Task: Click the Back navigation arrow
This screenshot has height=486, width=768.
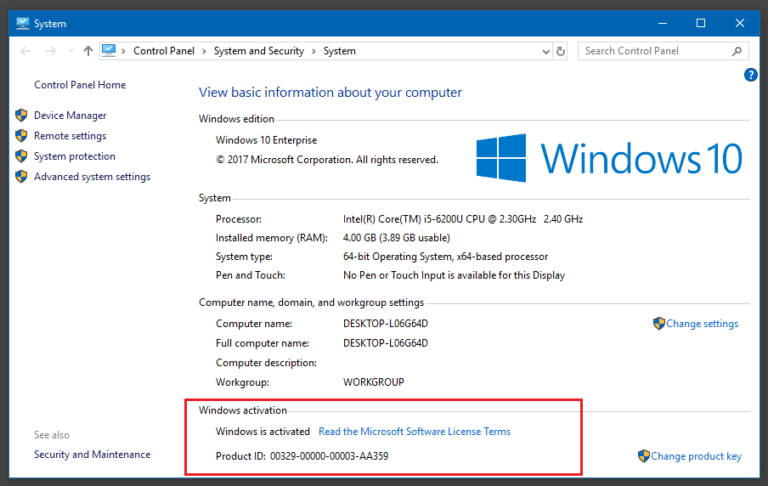Action: point(26,51)
